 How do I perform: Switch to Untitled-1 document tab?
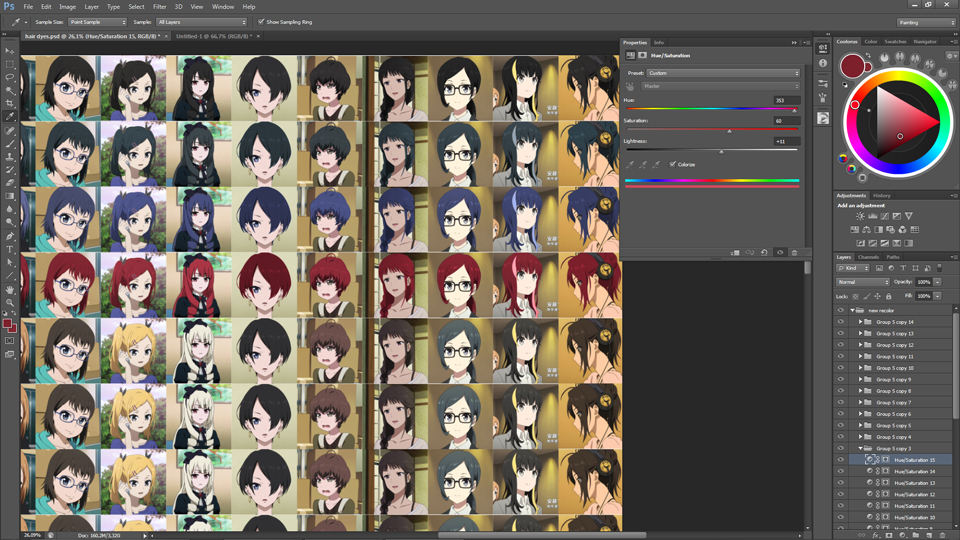click(x=214, y=36)
